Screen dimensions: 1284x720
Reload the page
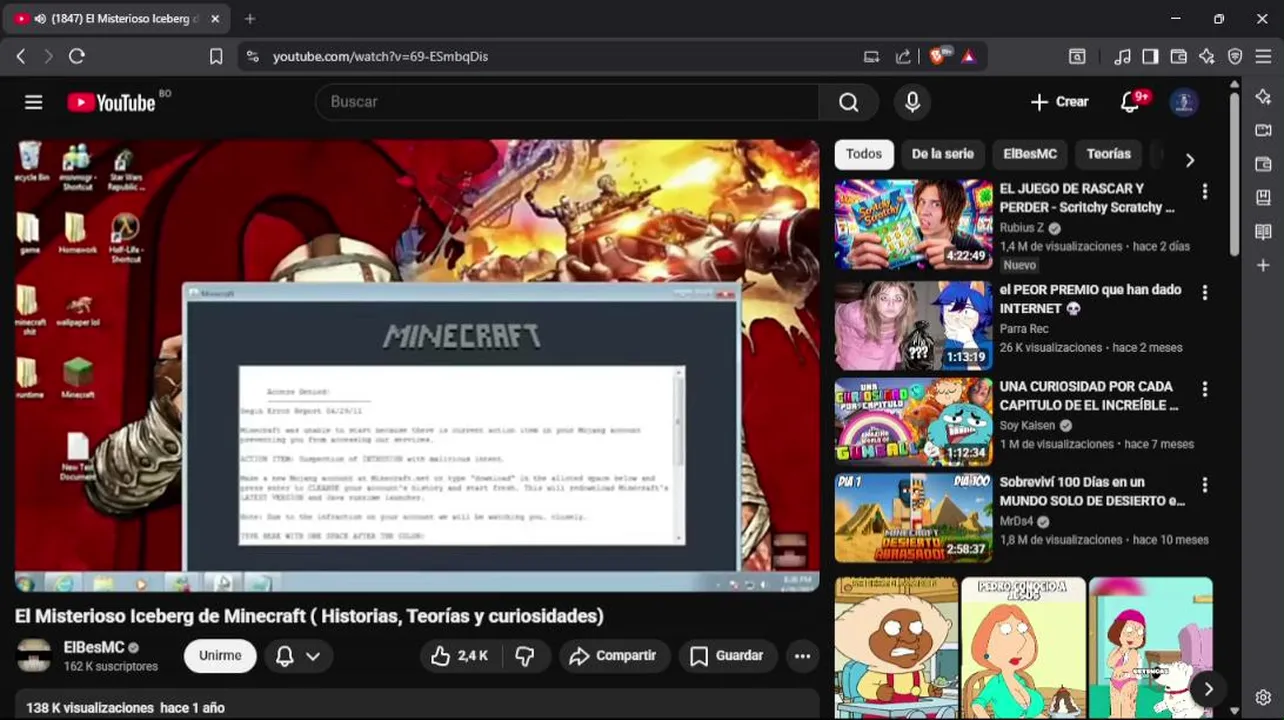coord(77,57)
